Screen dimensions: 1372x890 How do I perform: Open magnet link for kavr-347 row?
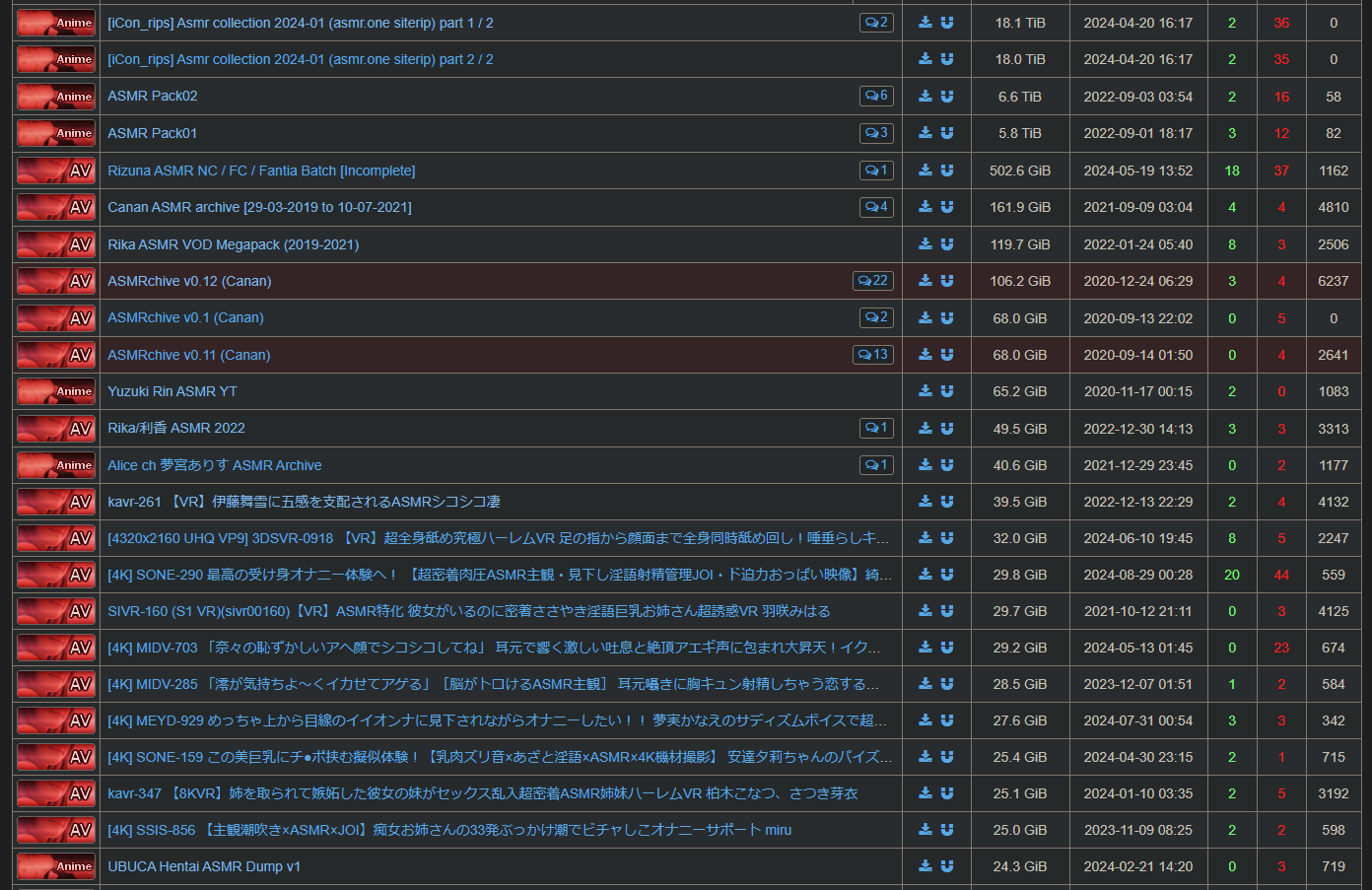point(947,793)
